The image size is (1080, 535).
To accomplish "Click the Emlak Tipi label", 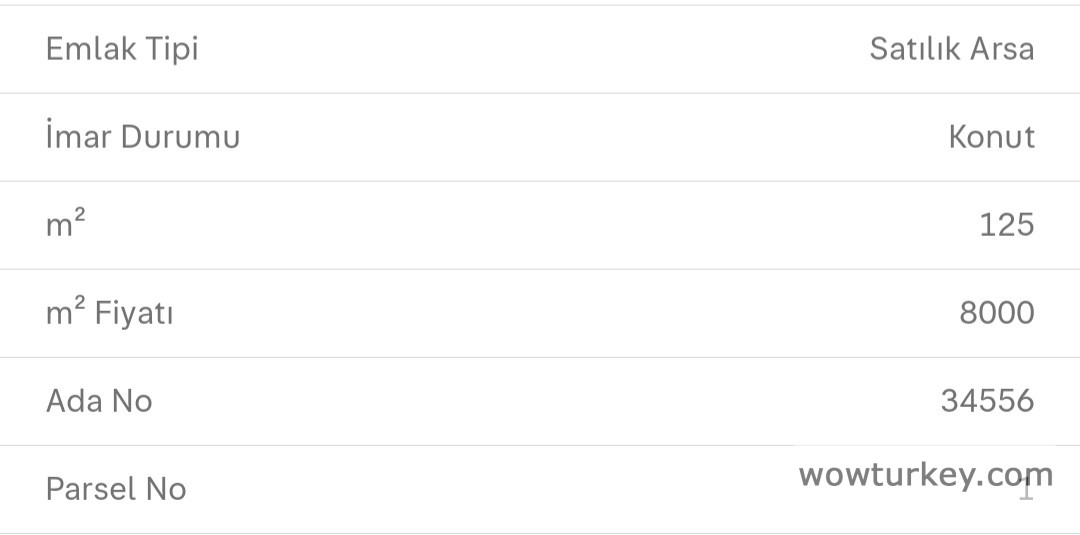I will click(122, 49).
